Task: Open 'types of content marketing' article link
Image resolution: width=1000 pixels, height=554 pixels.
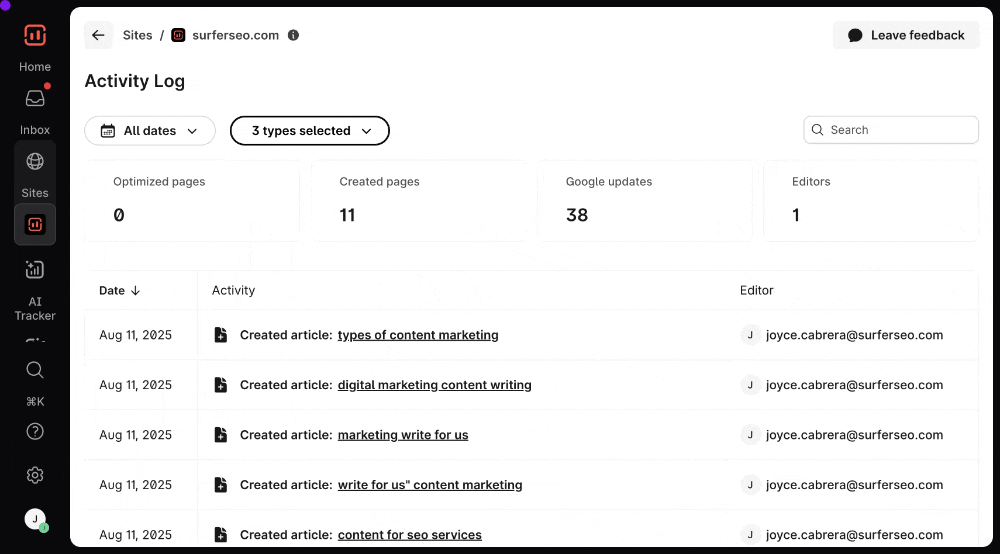Action: (418, 335)
